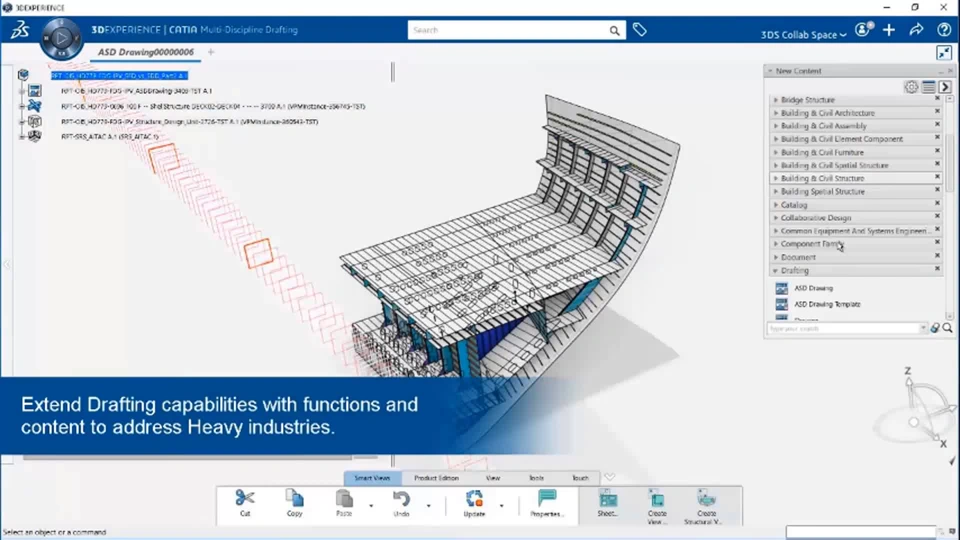Click the Sheet command icon
Screen dimensions: 960x540
pos(607,498)
